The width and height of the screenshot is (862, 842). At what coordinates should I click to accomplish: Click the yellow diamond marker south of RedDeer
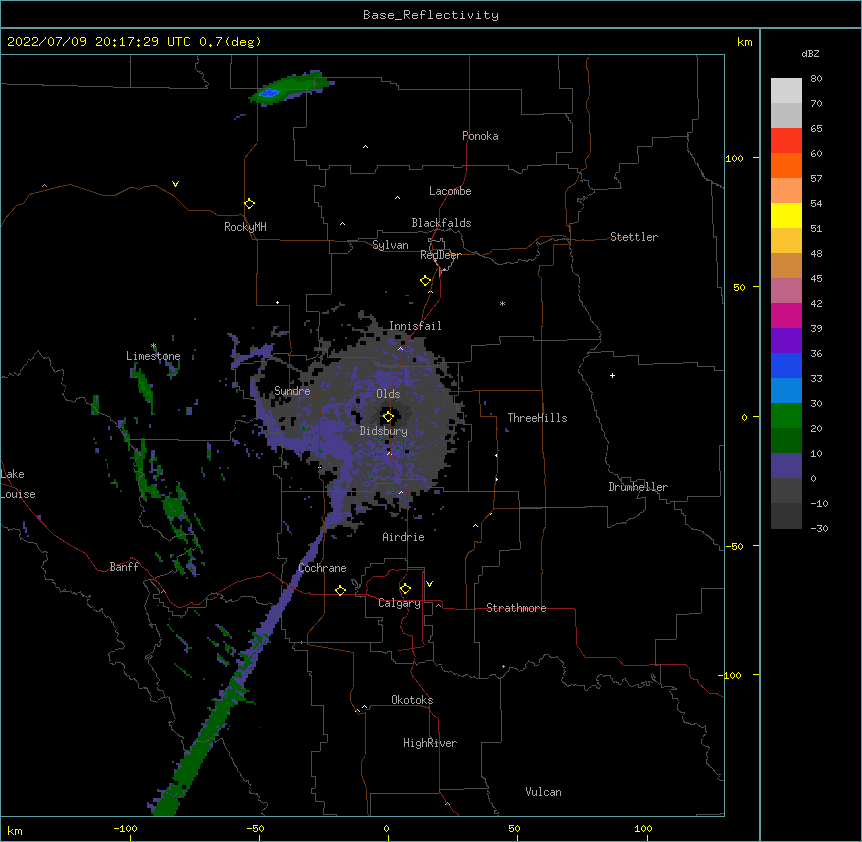coord(426,281)
